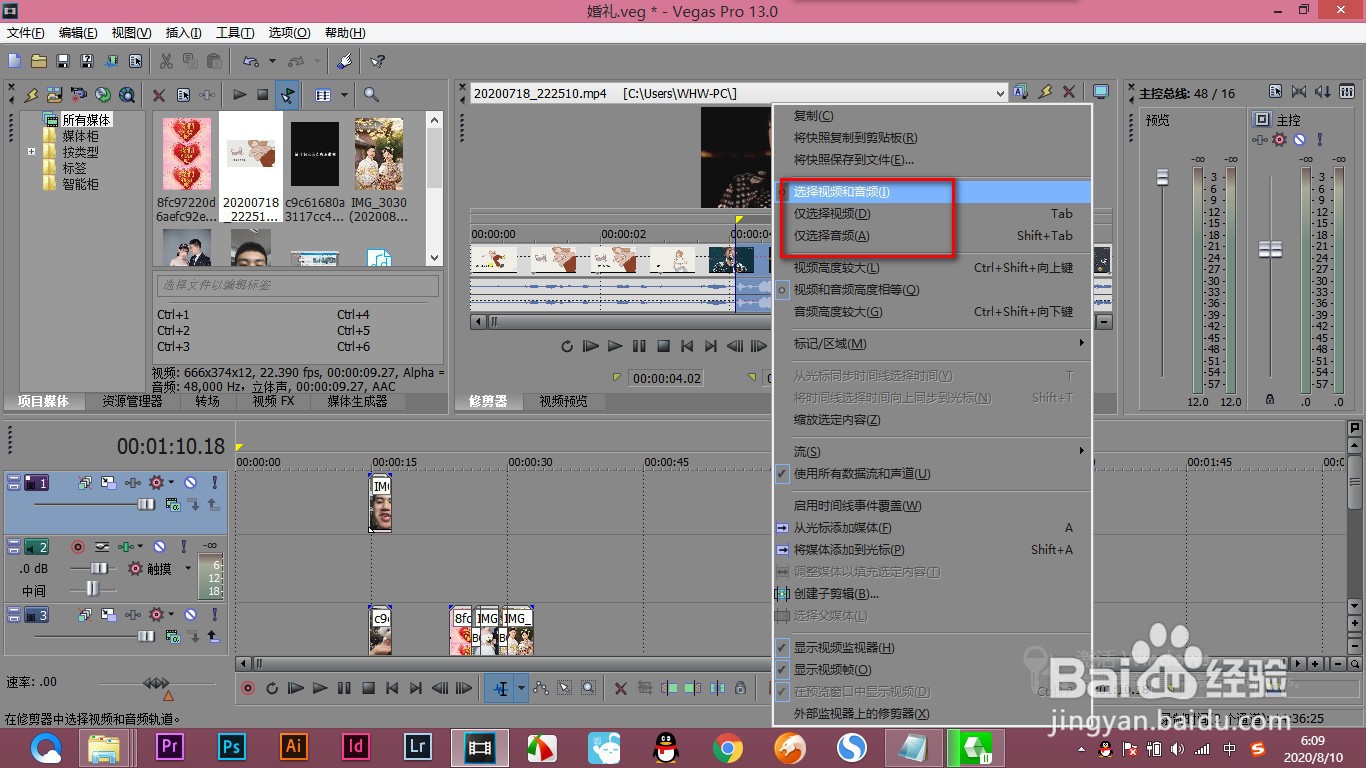
Task: Open the 文件(F) menu
Action: point(25,33)
